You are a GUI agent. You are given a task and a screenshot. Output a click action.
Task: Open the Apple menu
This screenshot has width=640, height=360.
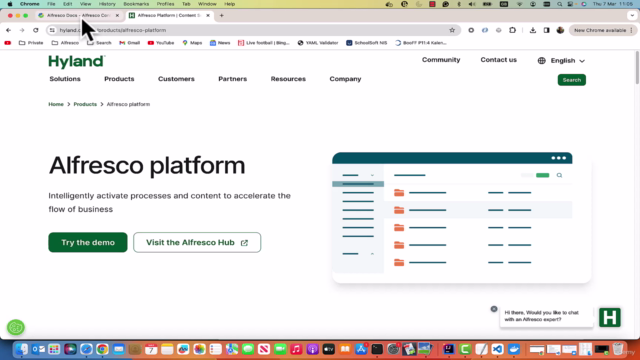pos(10,4)
